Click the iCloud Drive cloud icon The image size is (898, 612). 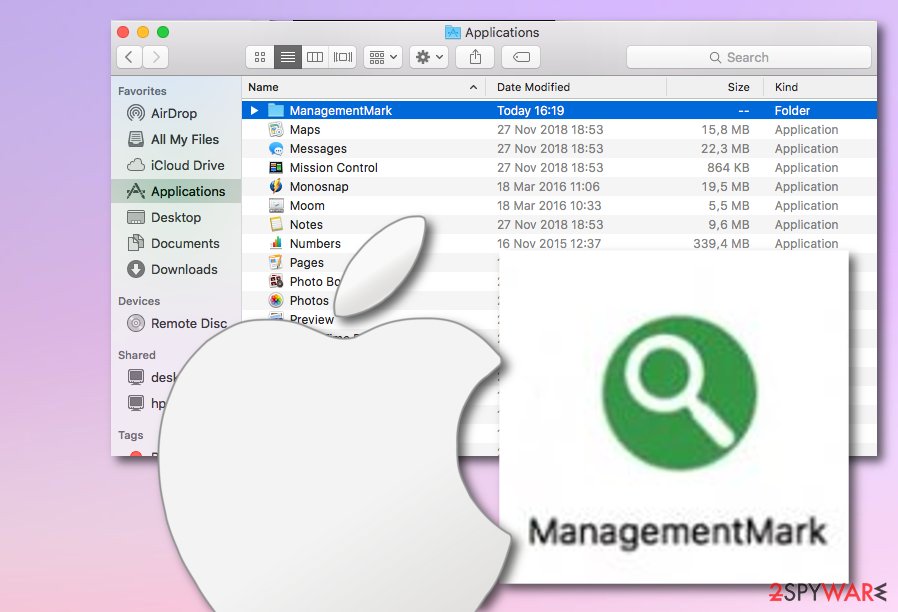click(x=136, y=165)
